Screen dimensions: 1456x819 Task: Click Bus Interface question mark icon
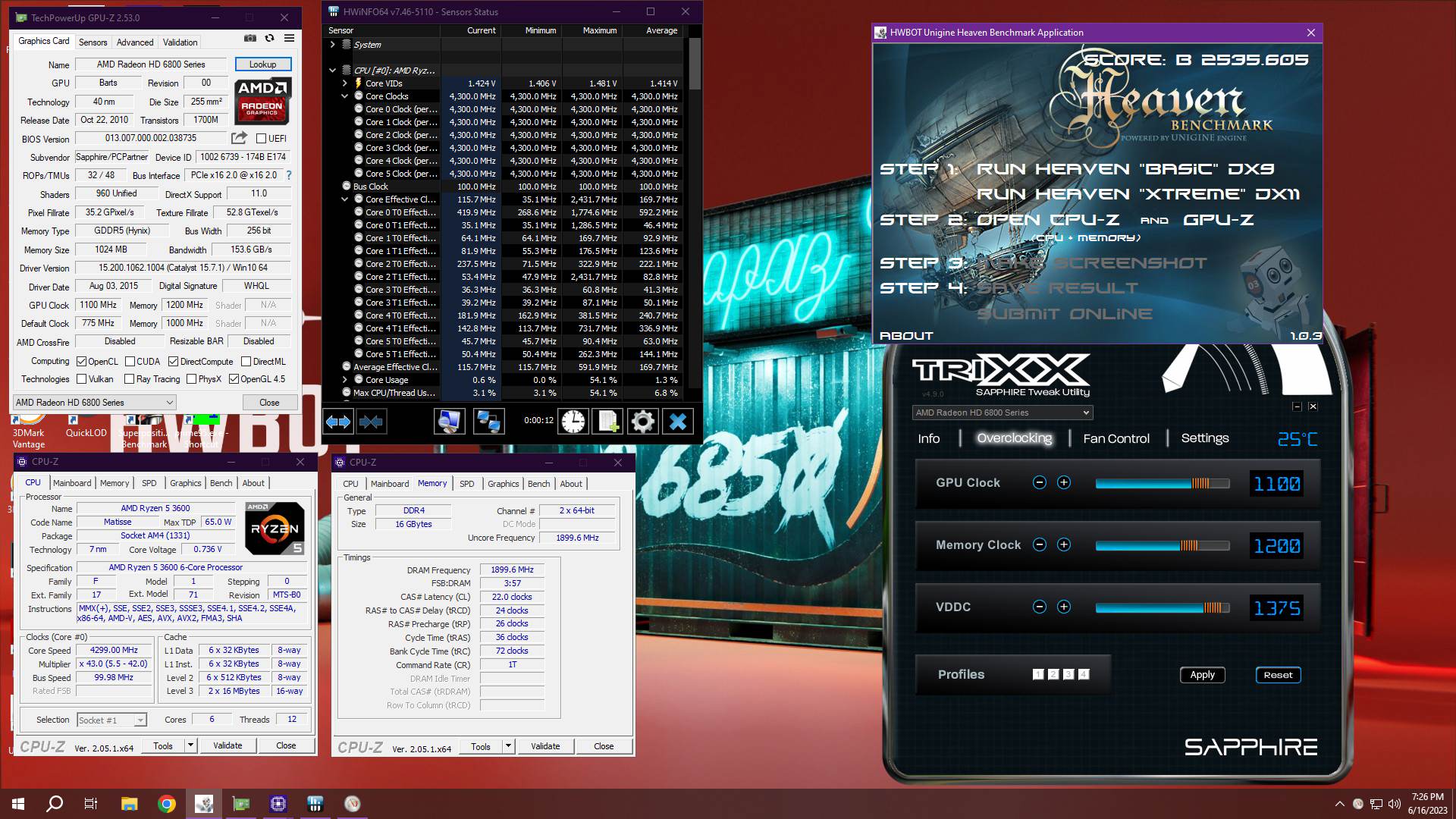click(x=289, y=175)
